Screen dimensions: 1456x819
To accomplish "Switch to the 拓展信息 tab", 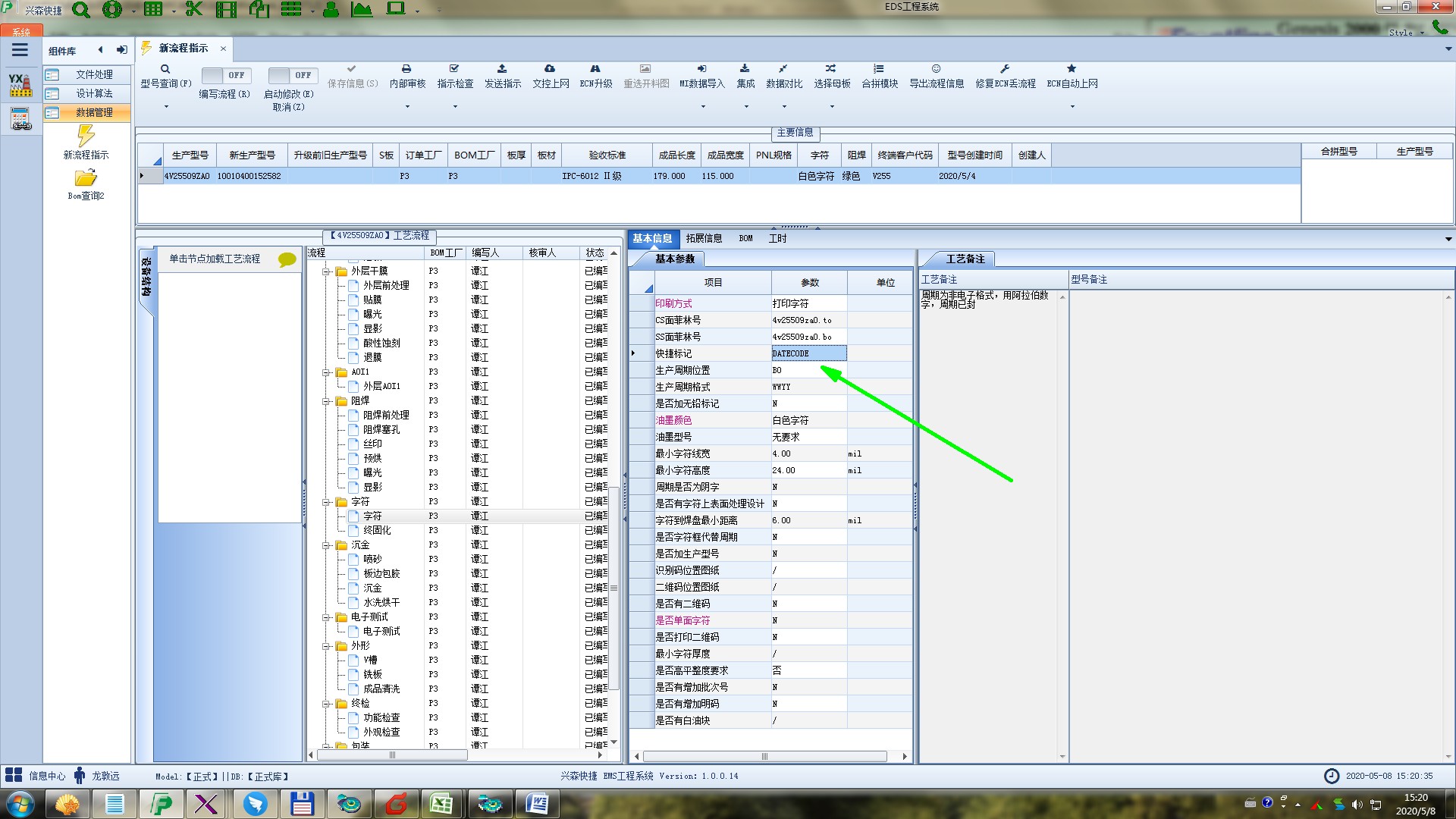I will pyautogui.click(x=703, y=238).
